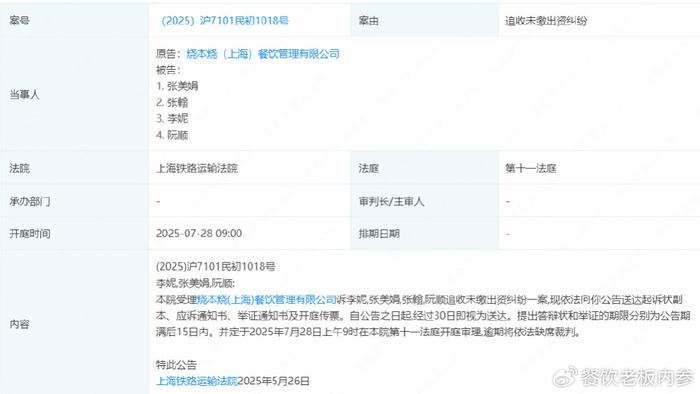700x394 pixels.
Task: Select defendant entry 3. 李妮
Action: (x=172, y=118)
